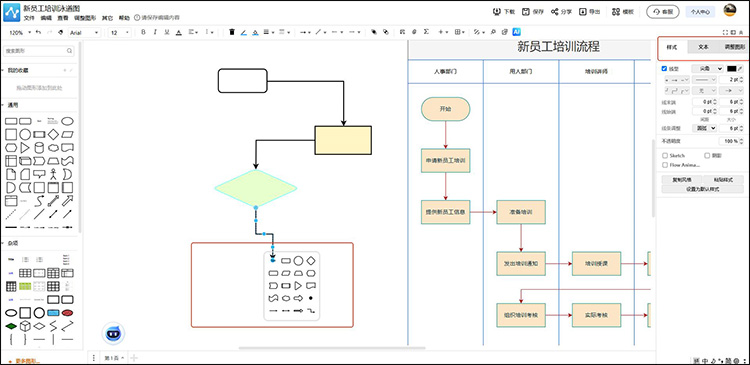Viewport: 750px width, 365px height.
Task: Click the 粘贴样式 paste style button
Action: click(x=723, y=180)
